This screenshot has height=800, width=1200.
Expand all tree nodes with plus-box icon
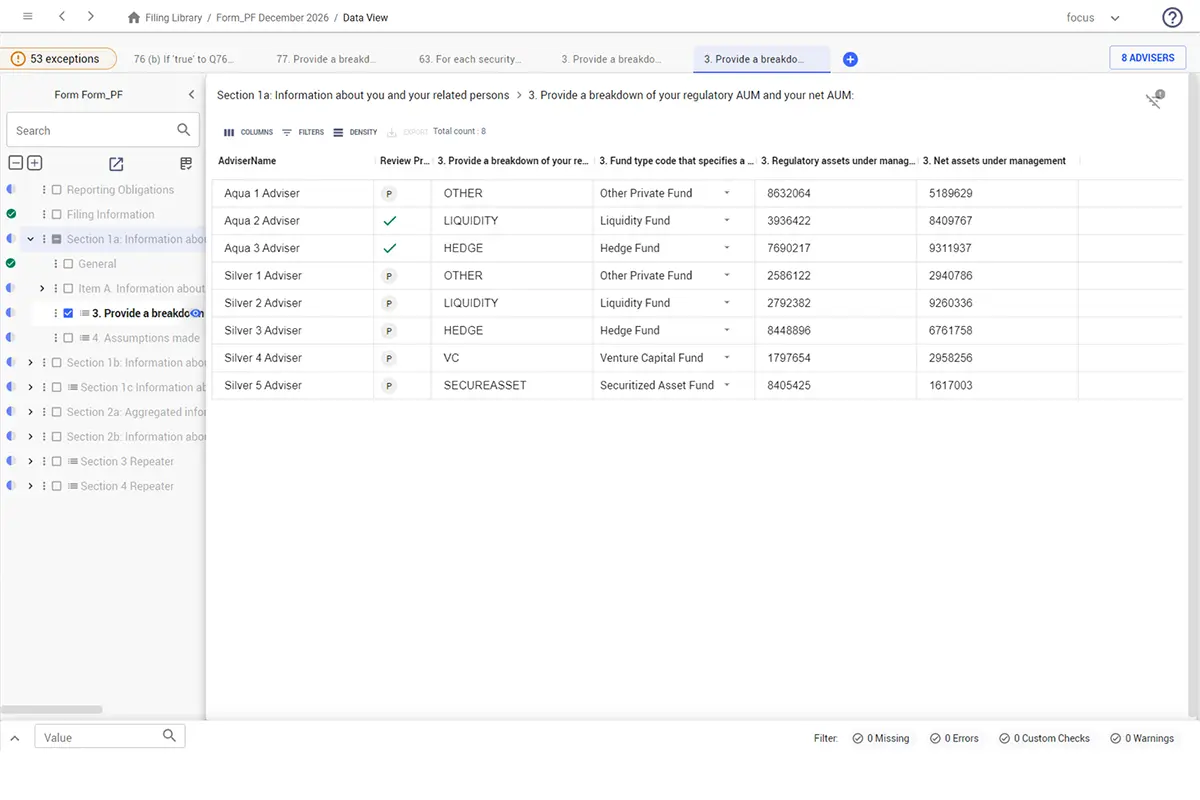[34, 163]
